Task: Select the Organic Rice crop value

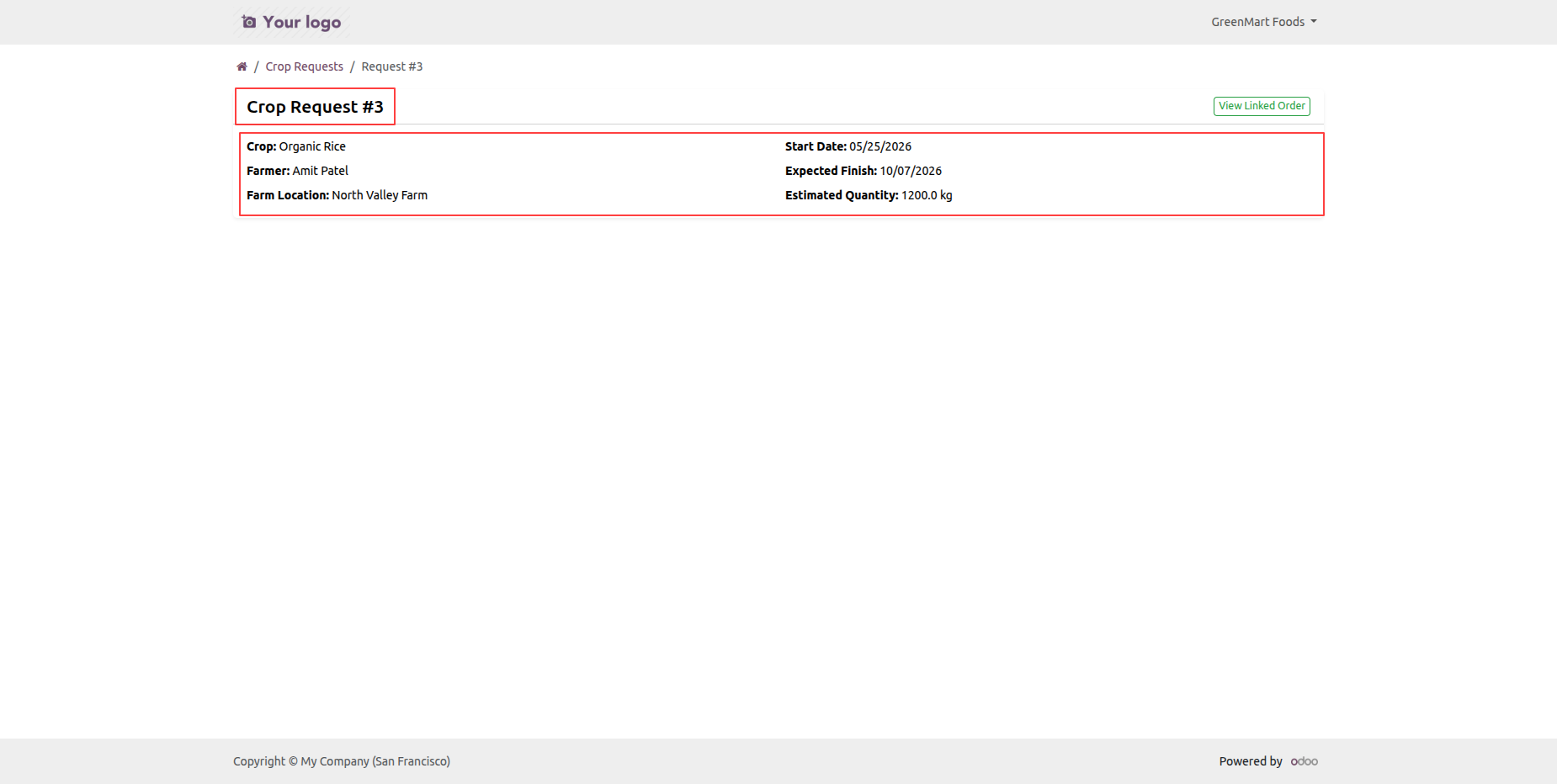Action: [312, 146]
